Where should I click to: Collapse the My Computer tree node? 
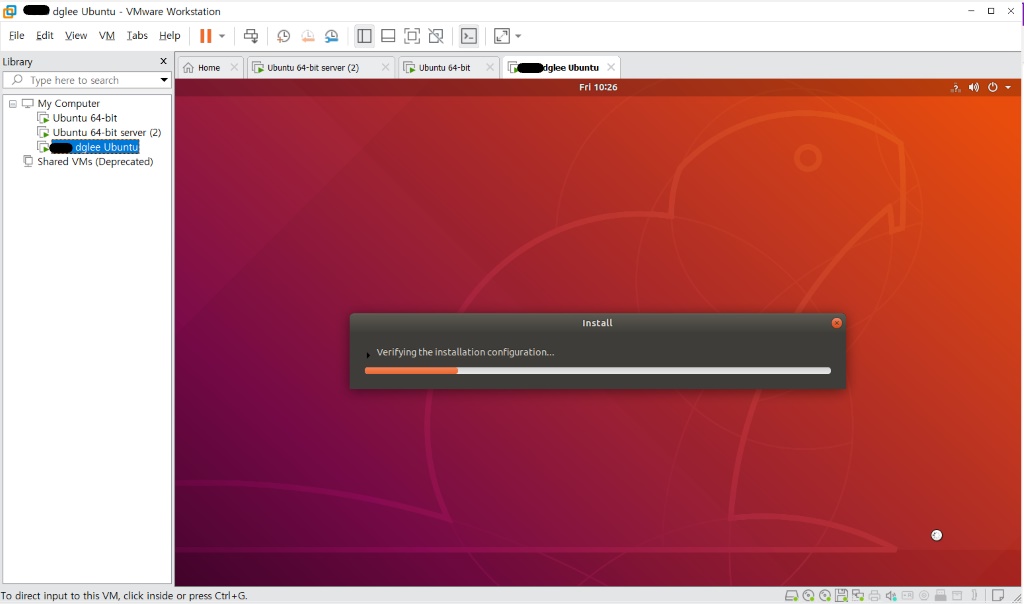pos(12,104)
